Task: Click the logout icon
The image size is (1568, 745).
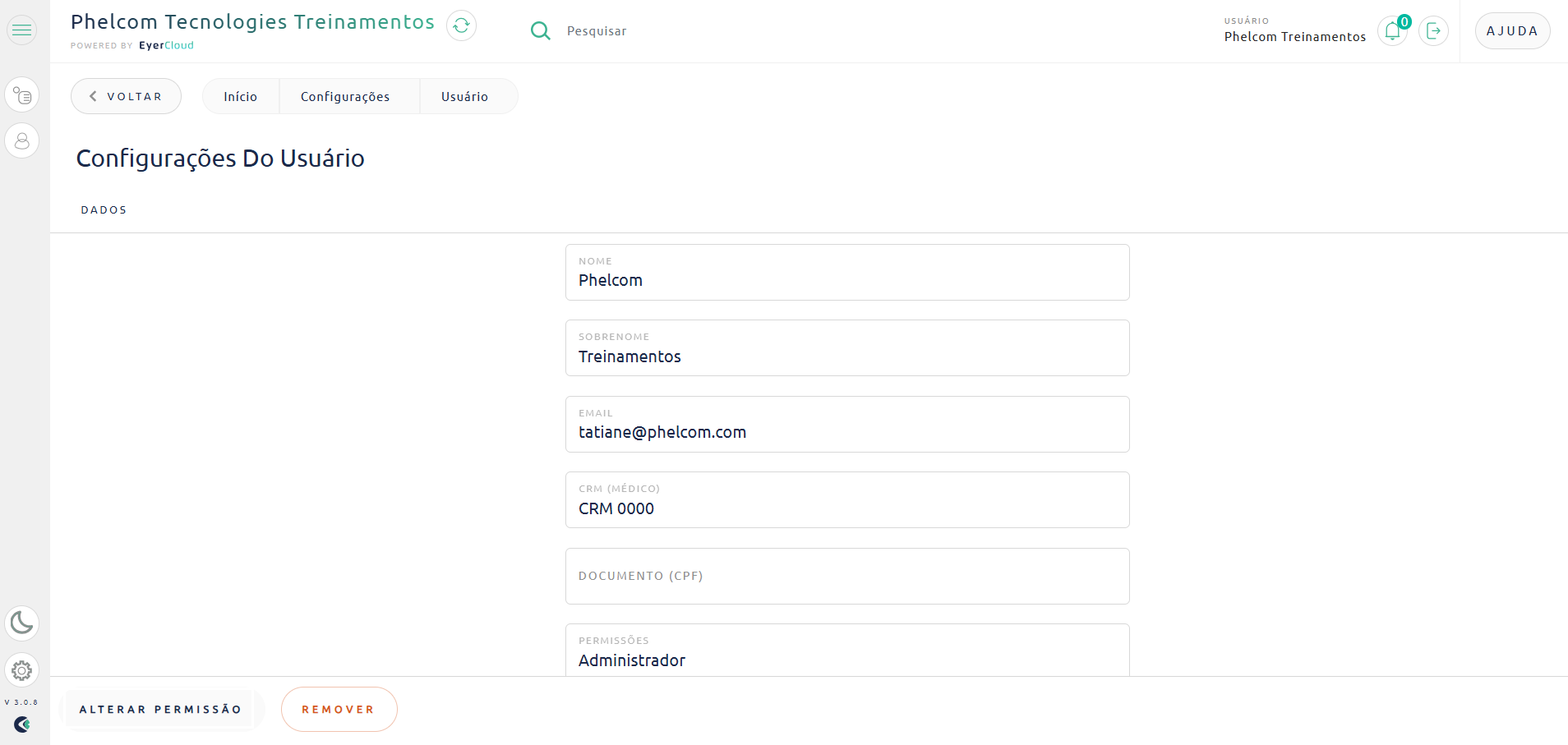Action: (1433, 31)
